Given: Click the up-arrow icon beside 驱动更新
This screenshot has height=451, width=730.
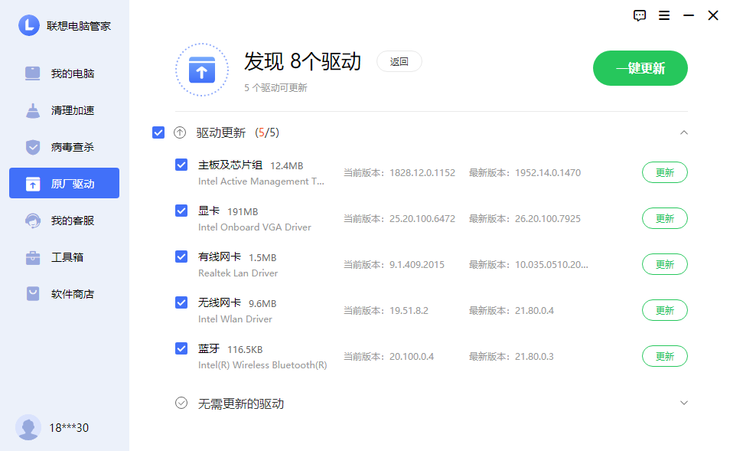Looking at the screenshot, I should (180, 132).
